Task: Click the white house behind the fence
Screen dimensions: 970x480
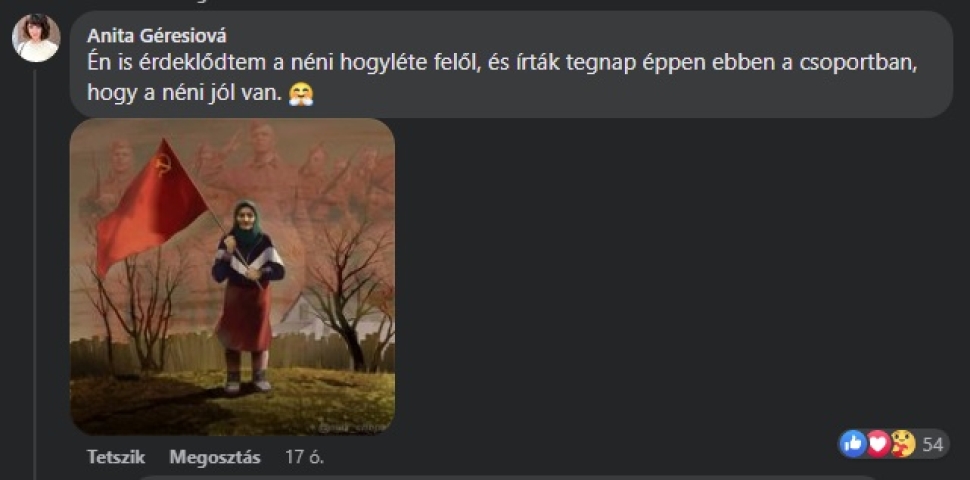Action: point(303,319)
